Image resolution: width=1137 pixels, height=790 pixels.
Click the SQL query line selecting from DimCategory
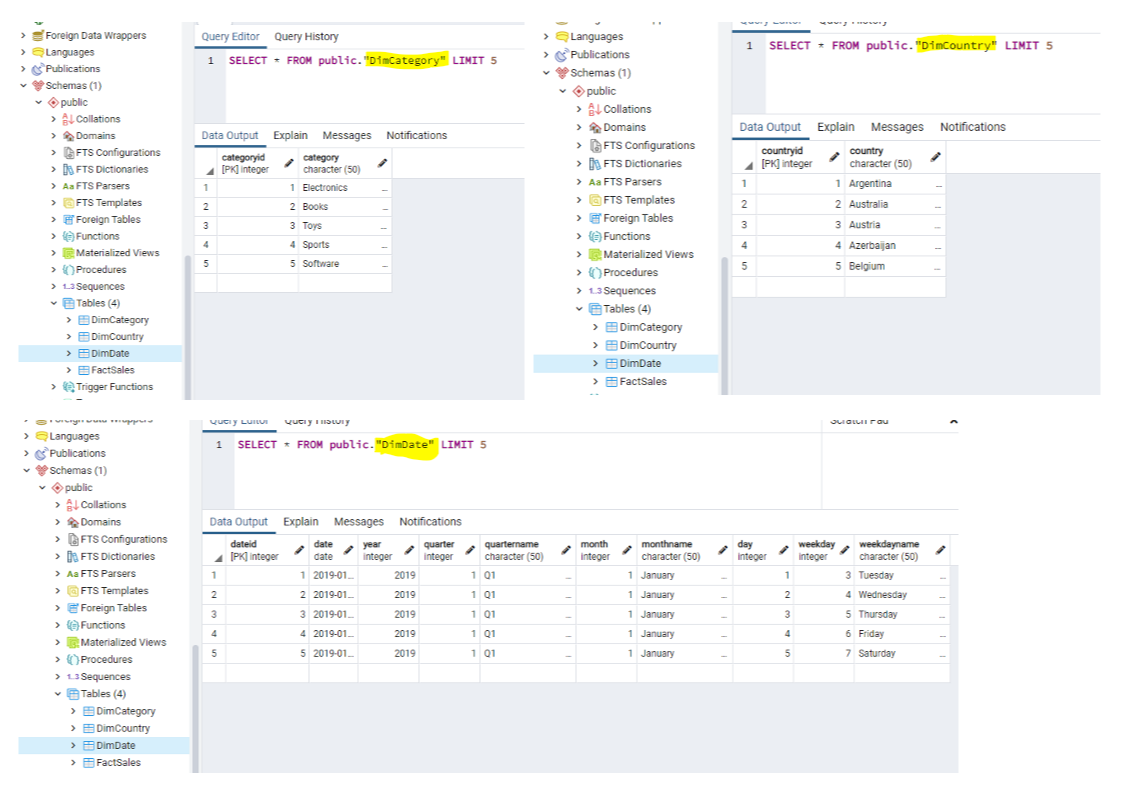coord(363,61)
